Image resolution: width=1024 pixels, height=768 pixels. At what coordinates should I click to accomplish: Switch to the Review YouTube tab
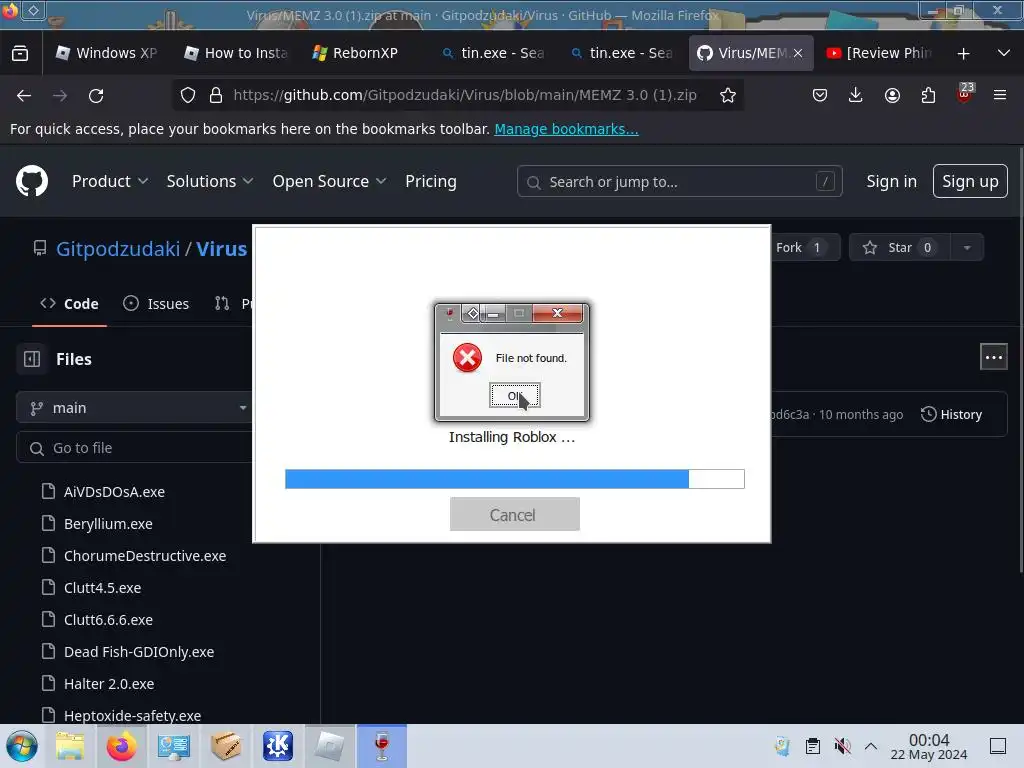pos(879,53)
